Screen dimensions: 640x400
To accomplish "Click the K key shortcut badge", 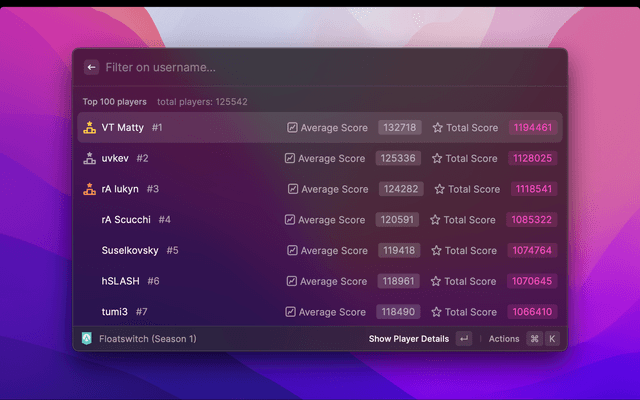I will coord(551,339).
